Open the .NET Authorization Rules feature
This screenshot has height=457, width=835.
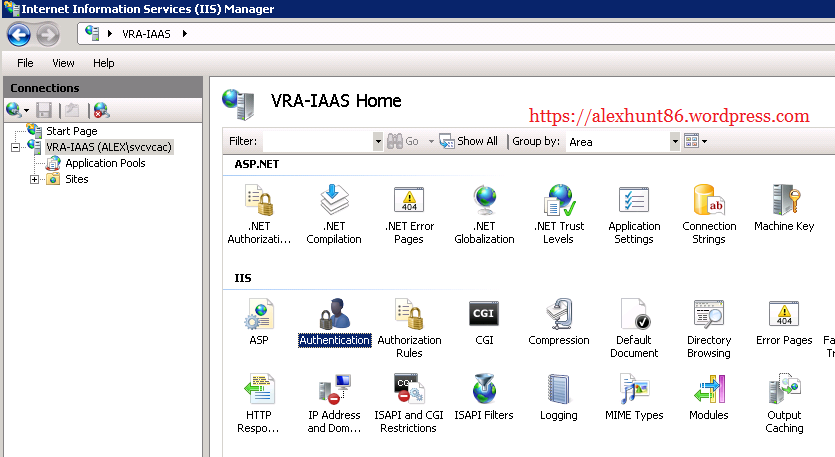coord(259,214)
